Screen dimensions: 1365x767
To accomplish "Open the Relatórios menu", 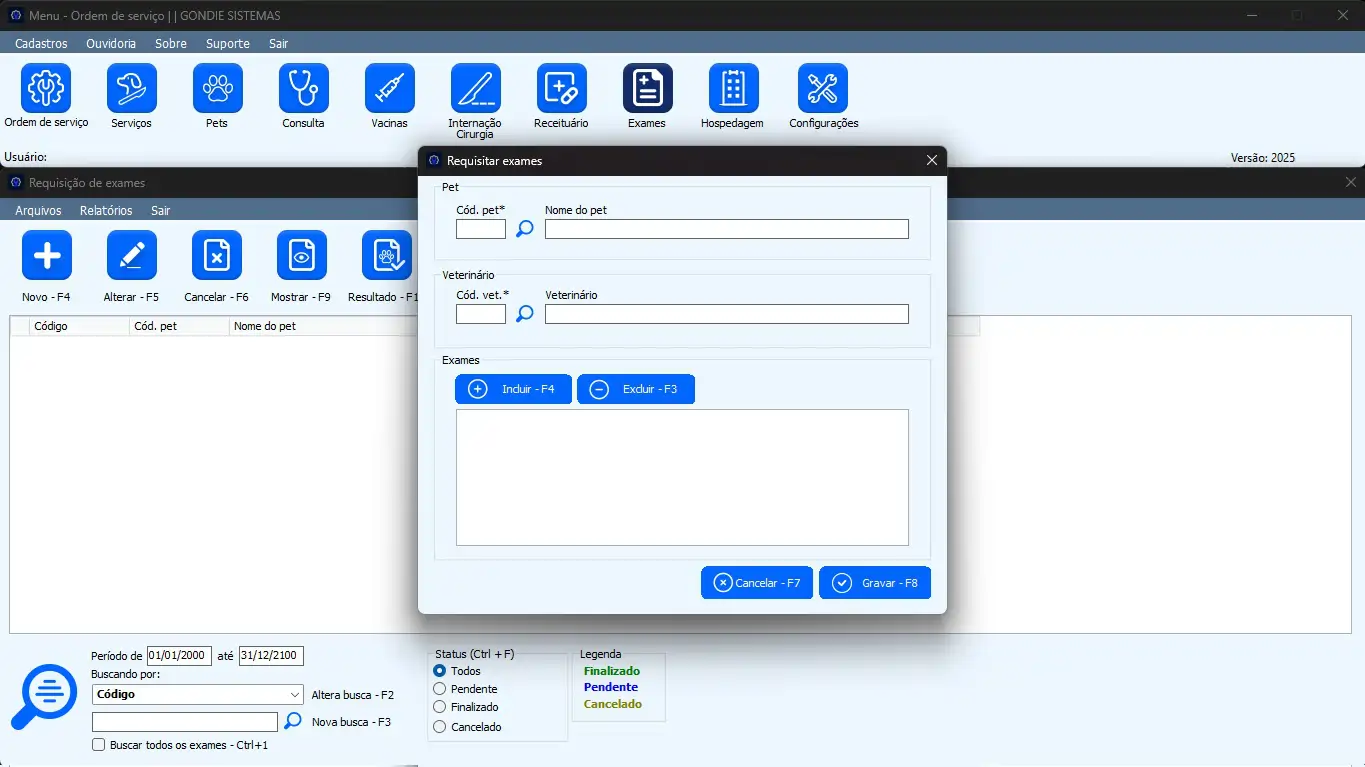I will coord(106,210).
